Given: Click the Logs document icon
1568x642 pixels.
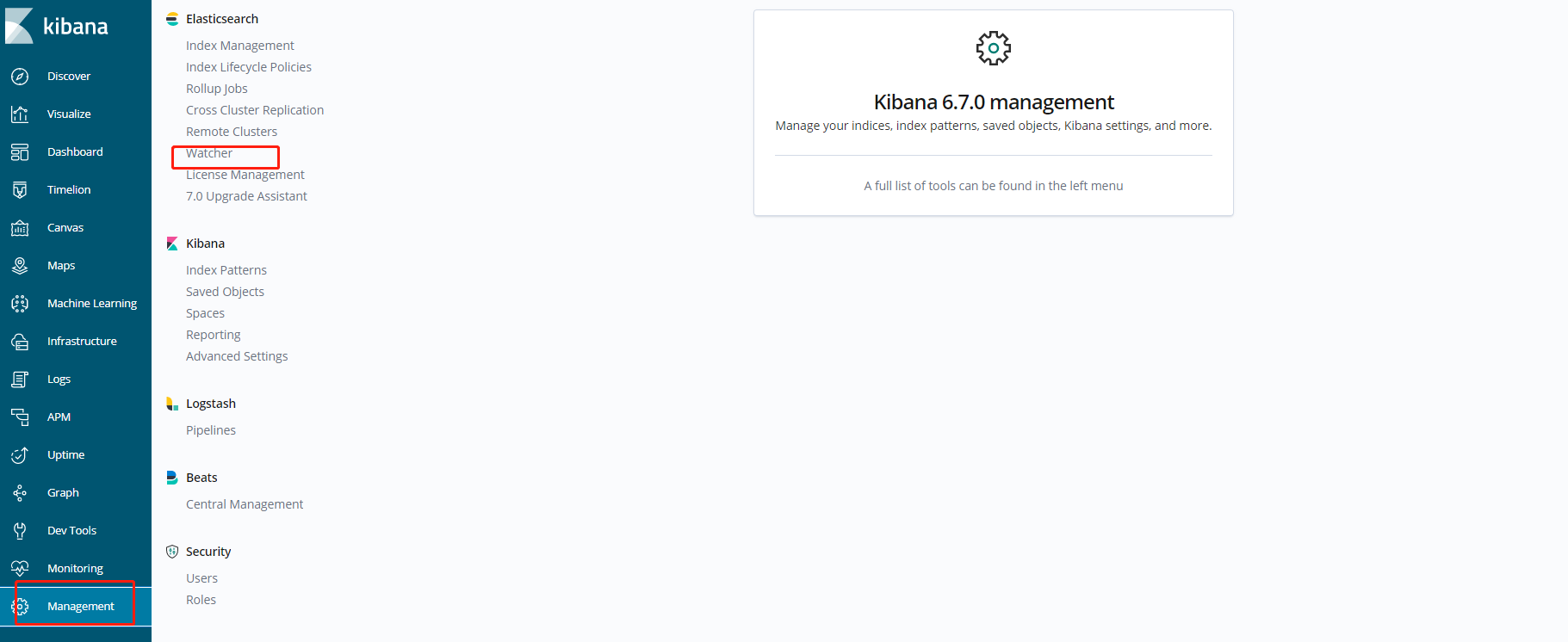Looking at the screenshot, I should pos(20,380).
